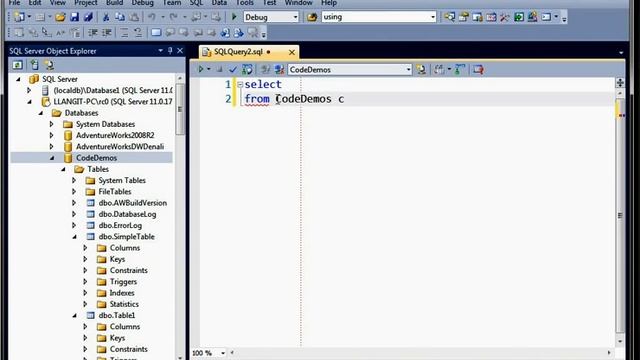
Task: Select the dbo.AWBuildVersion table
Action: coord(132,203)
